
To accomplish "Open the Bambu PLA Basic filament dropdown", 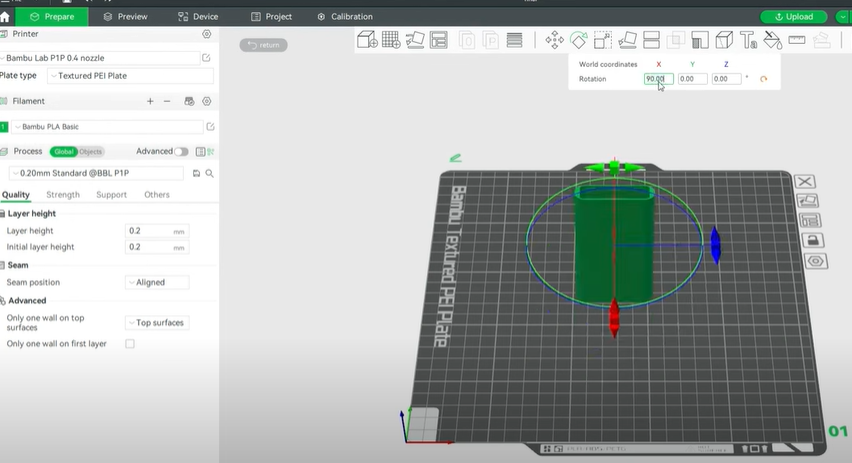I will 107,127.
